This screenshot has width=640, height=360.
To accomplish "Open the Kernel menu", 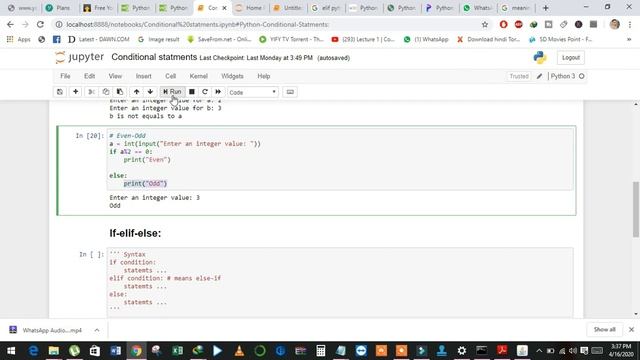I will tap(199, 76).
